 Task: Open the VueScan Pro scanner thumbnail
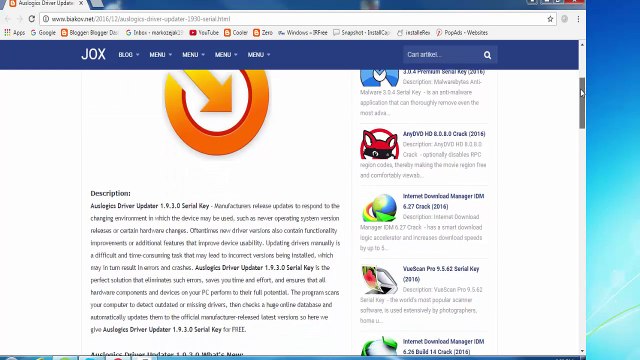point(379,280)
